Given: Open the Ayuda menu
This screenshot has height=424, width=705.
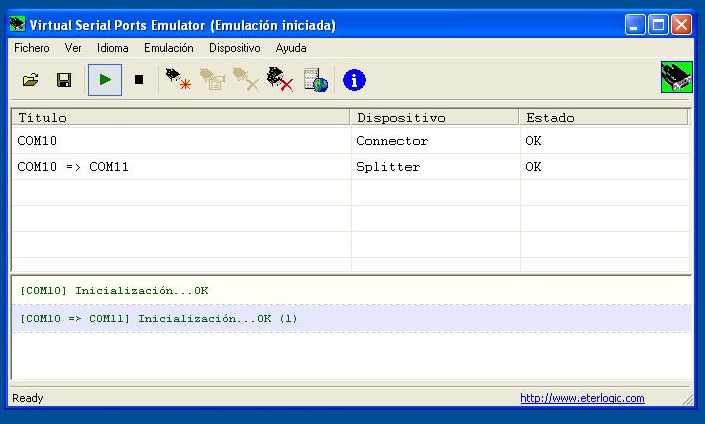Looking at the screenshot, I should 291,48.
